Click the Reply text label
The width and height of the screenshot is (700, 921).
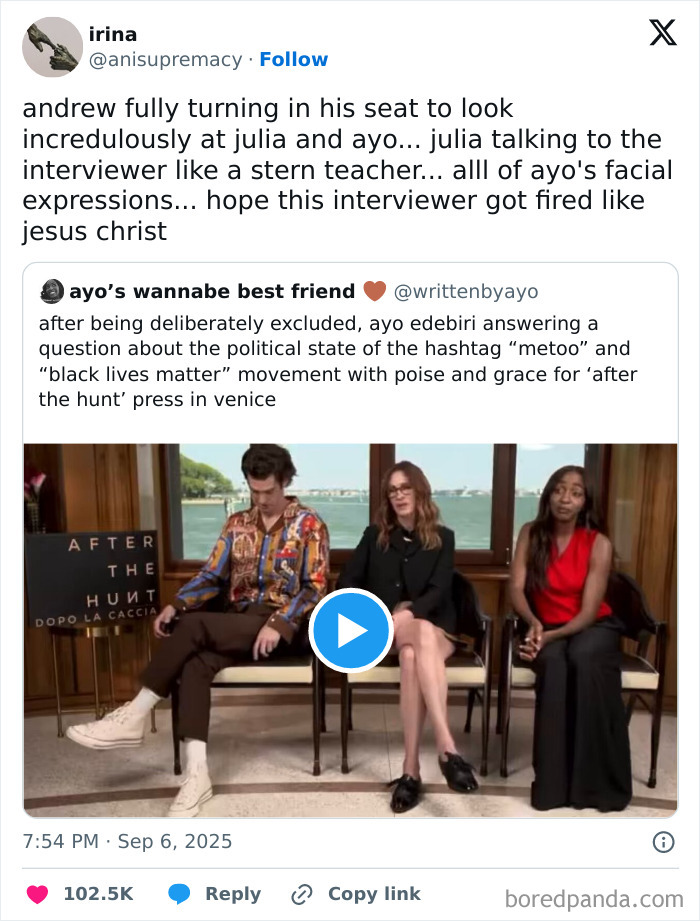point(233,893)
